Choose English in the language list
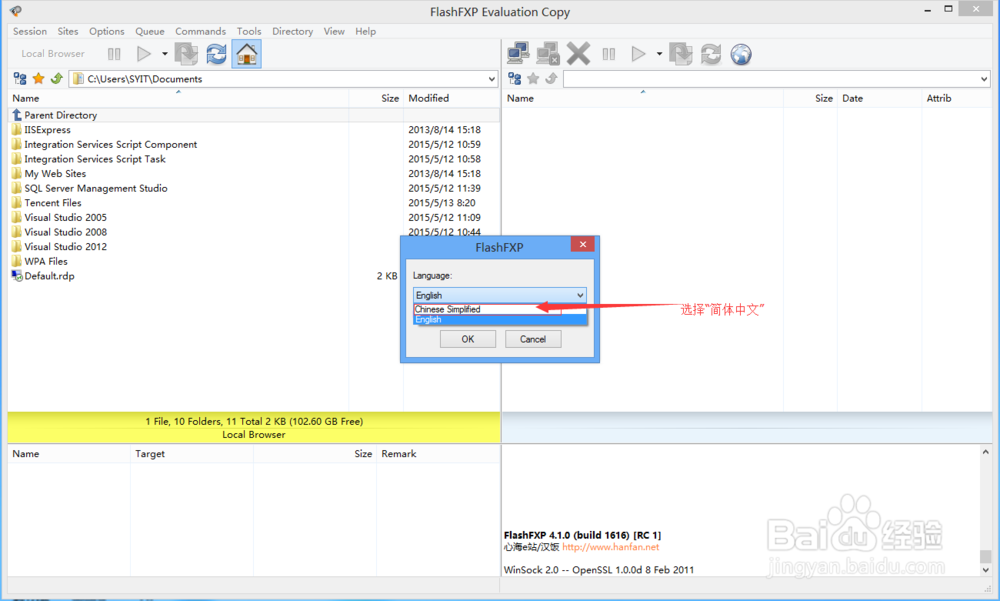The width and height of the screenshot is (1000, 601). (x=499, y=320)
